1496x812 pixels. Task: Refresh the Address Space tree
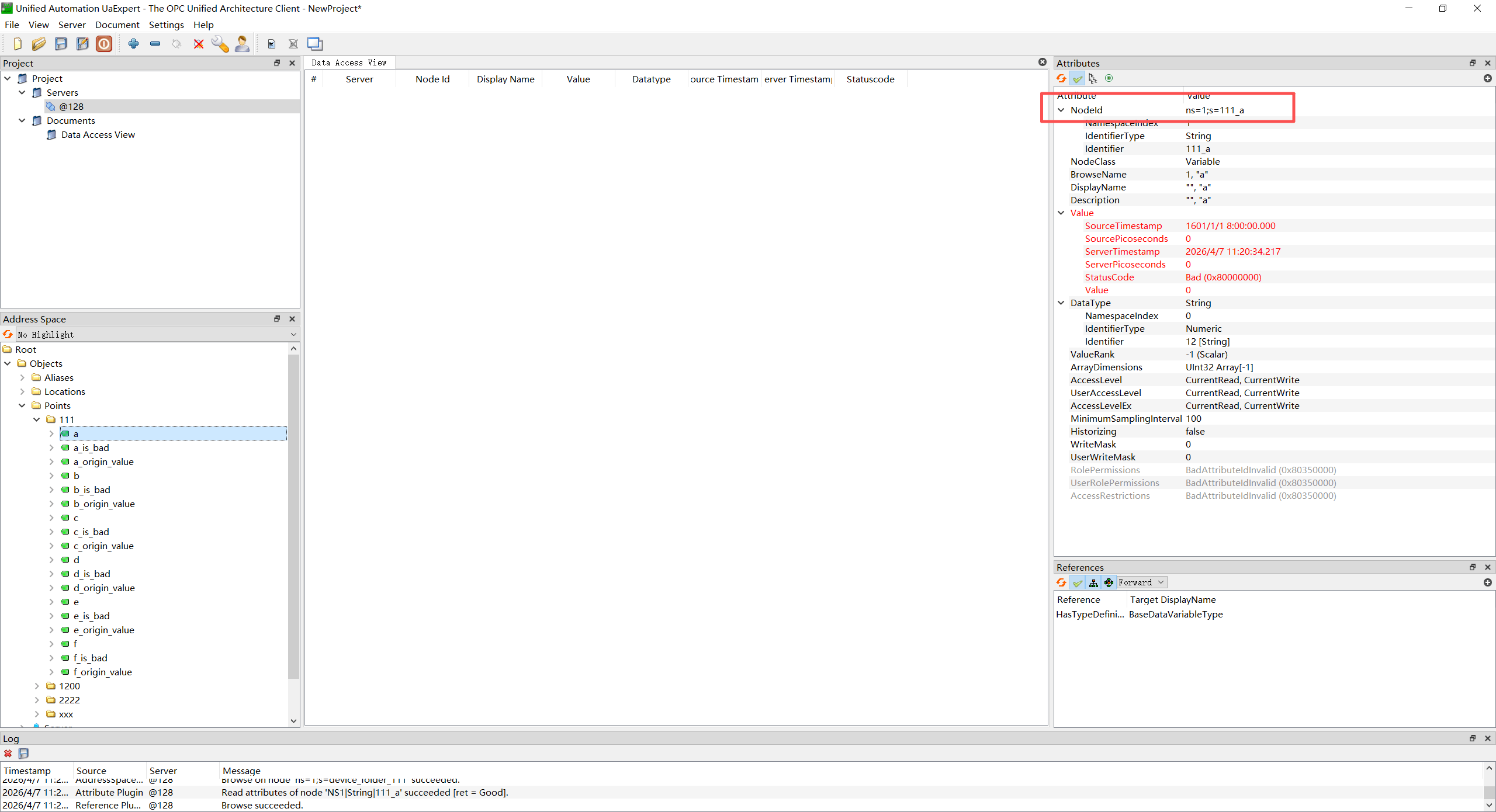[8, 334]
